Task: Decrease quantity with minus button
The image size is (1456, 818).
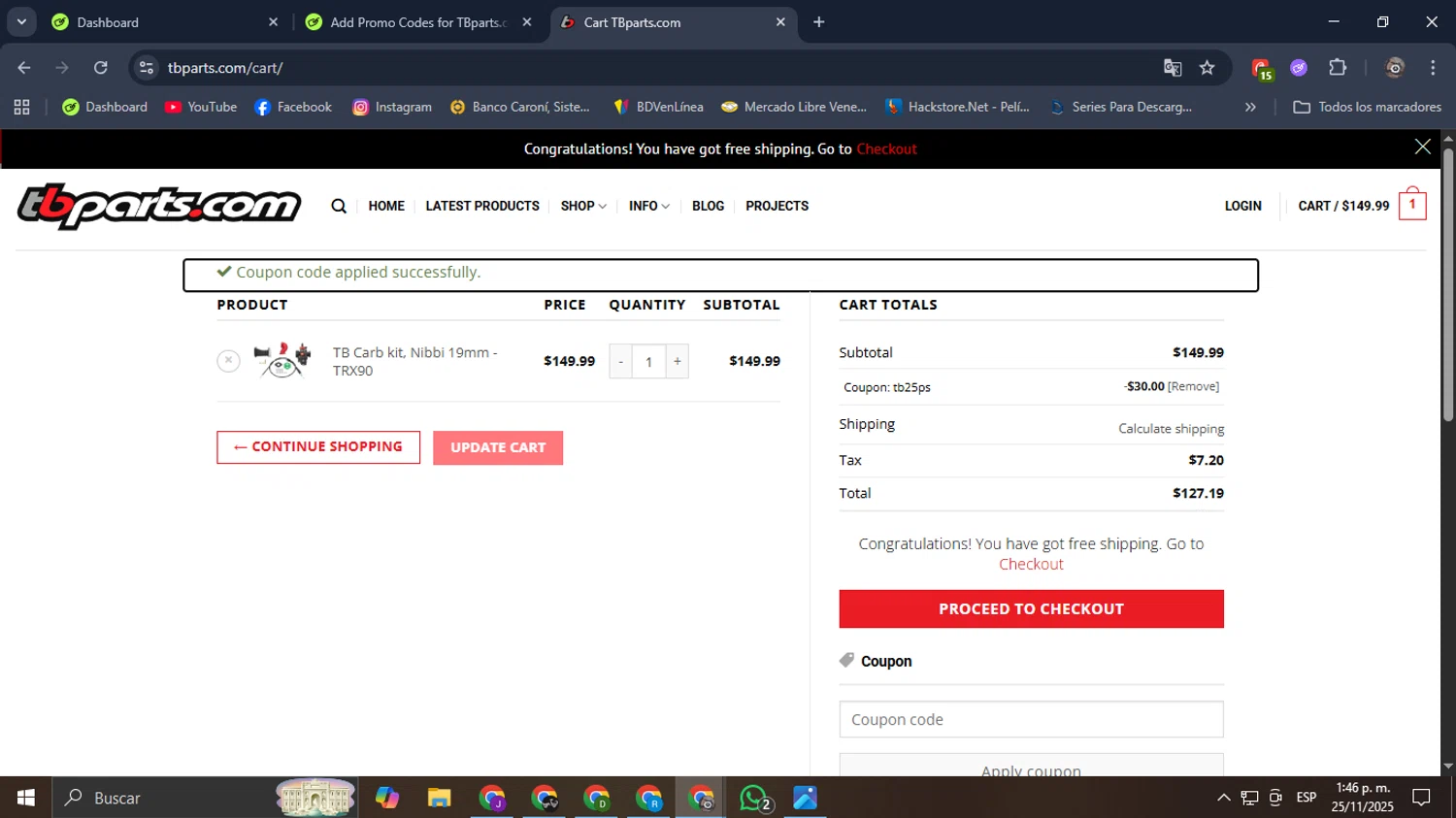Action: [x=620, y=362]
